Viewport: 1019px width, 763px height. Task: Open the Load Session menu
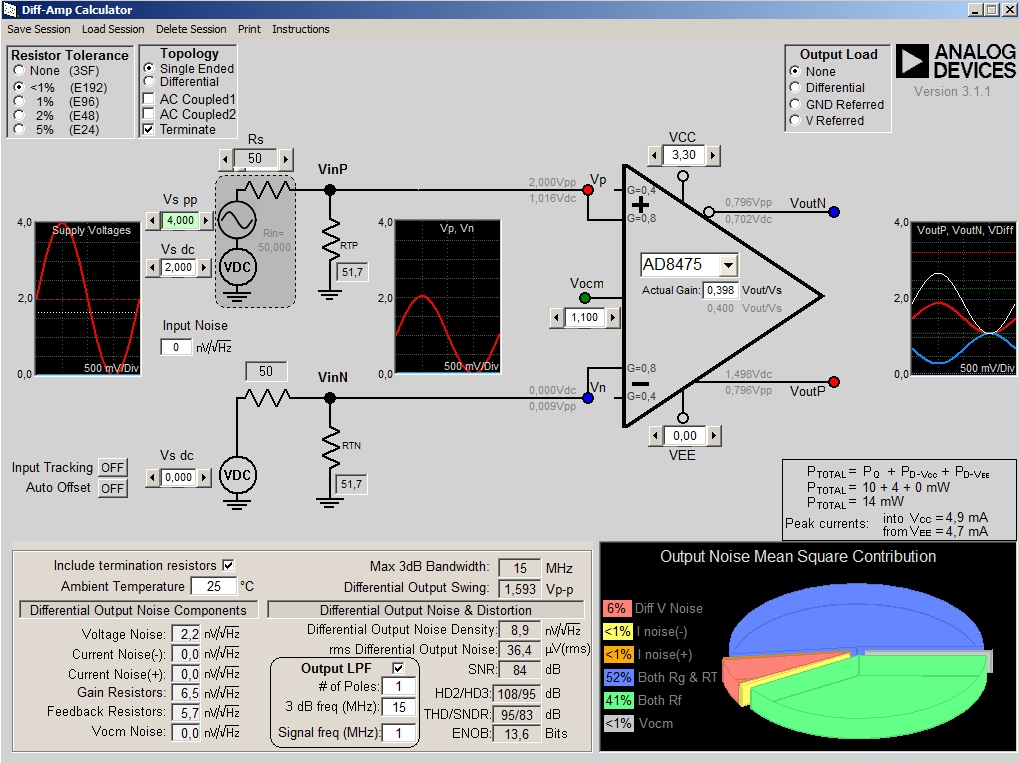click(x=113, y=29)
